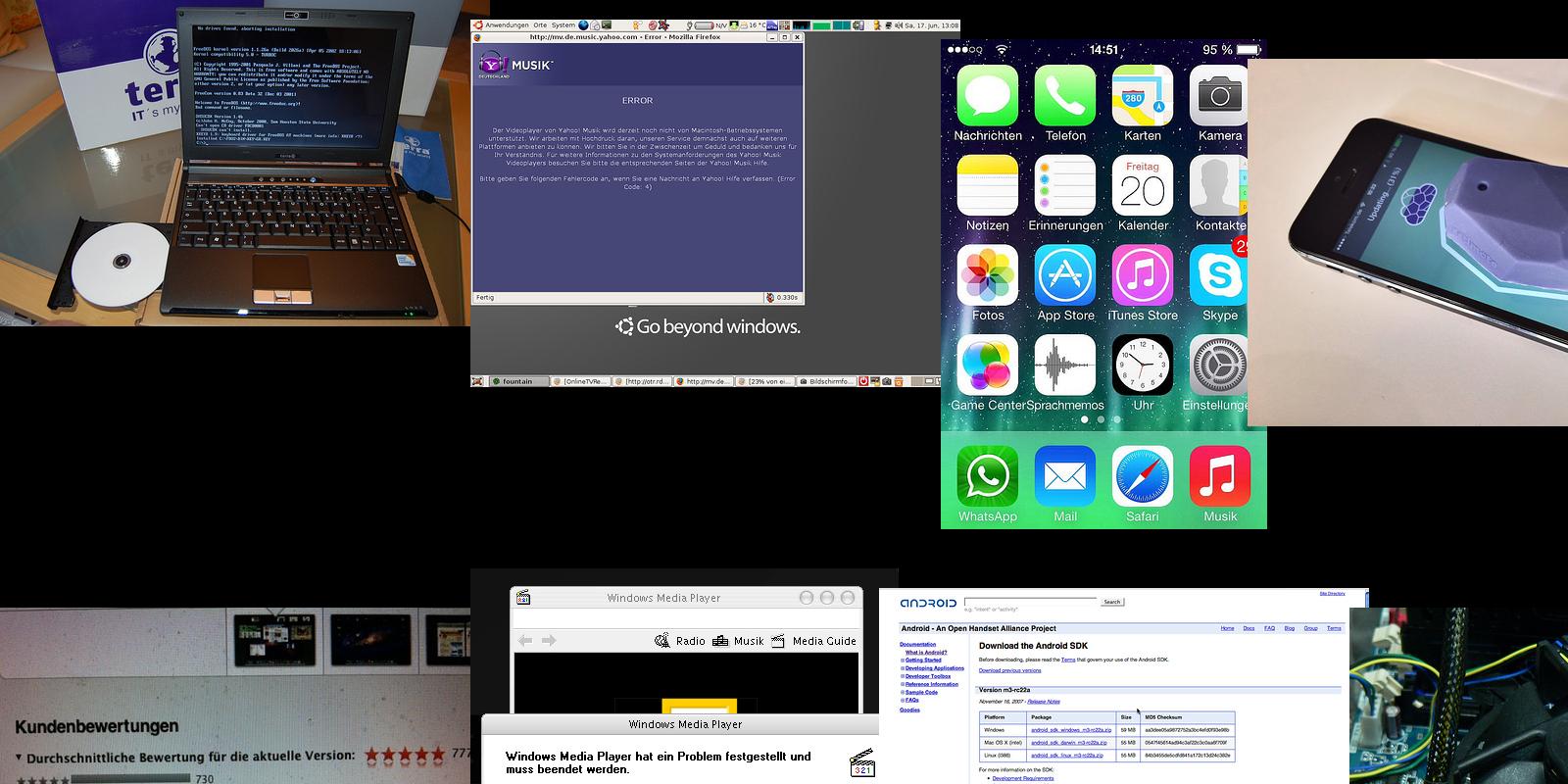Viewport: 1568px width, 784px height.
Task: Download android_sdk_darwin_m3-rc22a.zip
Action: 1069,743
